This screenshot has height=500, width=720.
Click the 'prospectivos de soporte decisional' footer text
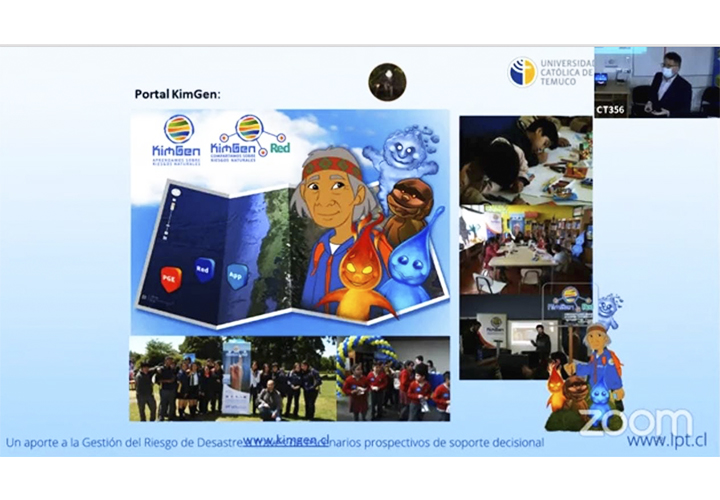(x=452, y=443)
